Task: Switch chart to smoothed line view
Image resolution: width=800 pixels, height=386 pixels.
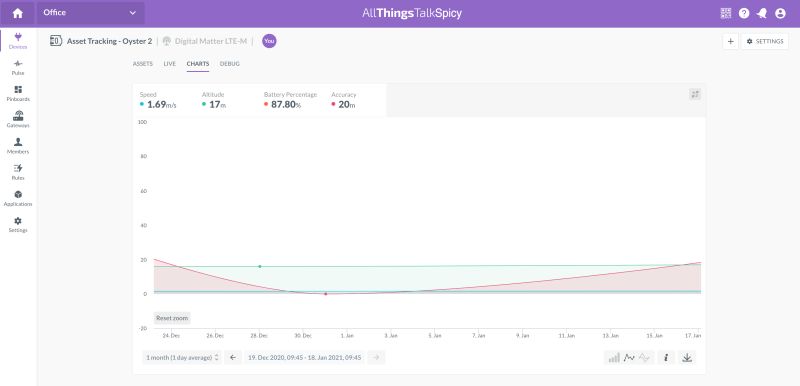Action: click(644, 357)
